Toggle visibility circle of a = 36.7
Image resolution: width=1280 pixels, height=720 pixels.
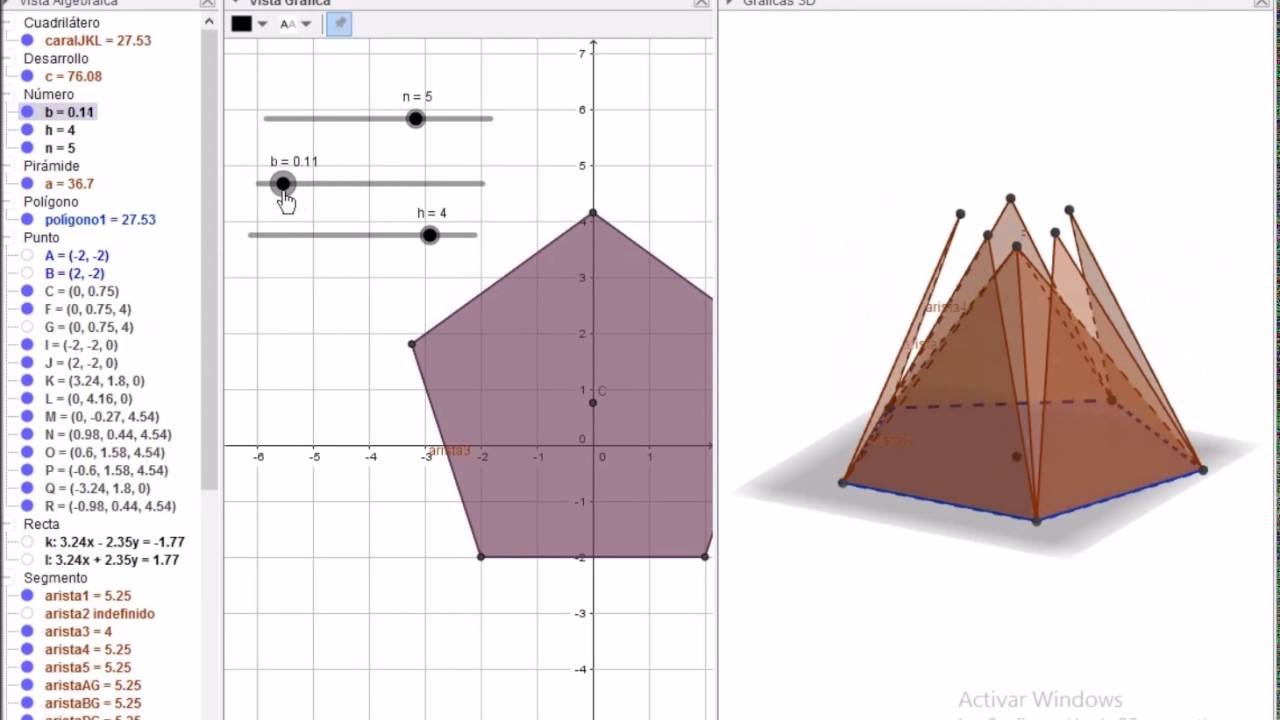point(28,184)
